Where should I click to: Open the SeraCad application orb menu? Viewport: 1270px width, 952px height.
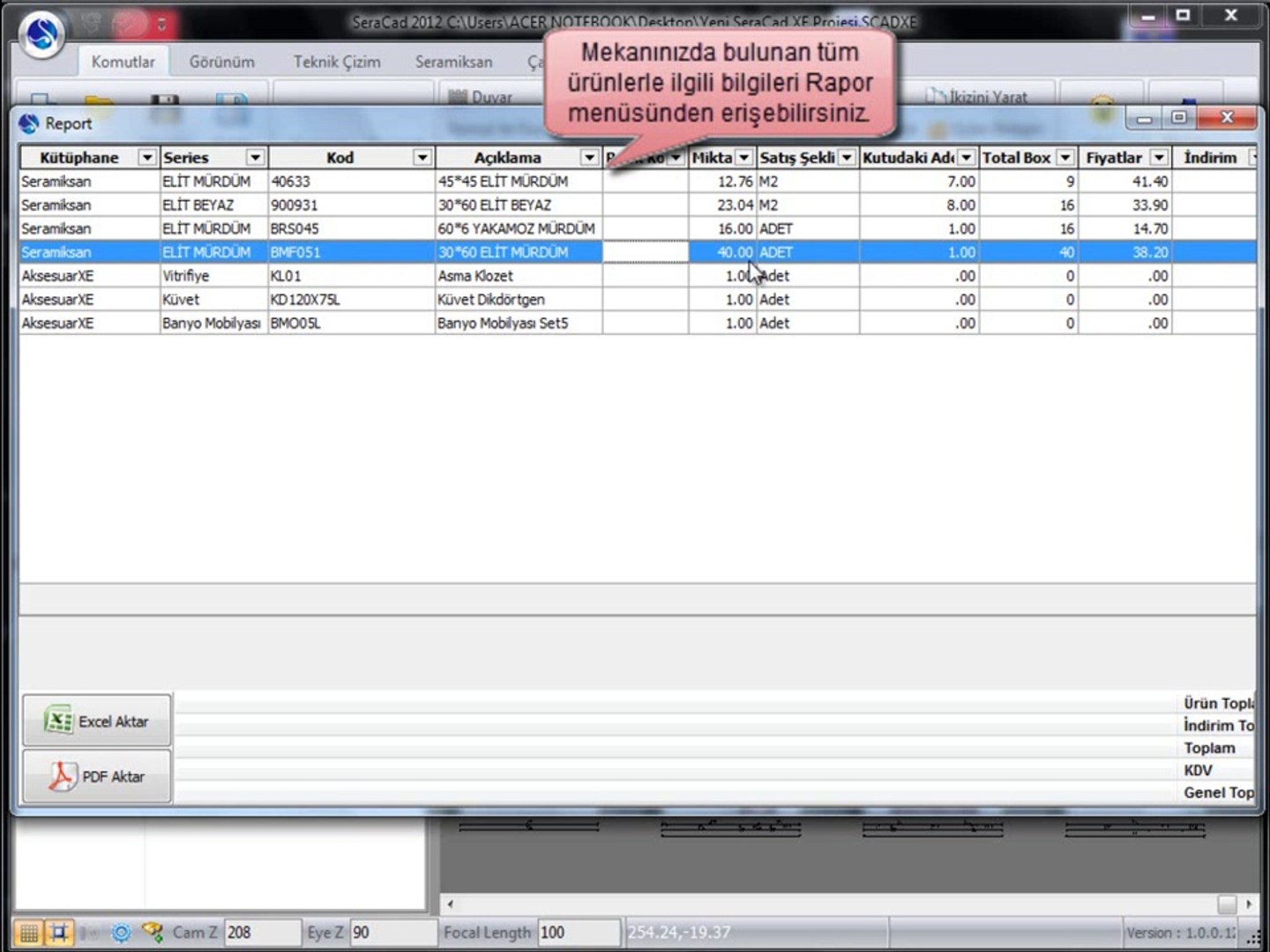41,34
